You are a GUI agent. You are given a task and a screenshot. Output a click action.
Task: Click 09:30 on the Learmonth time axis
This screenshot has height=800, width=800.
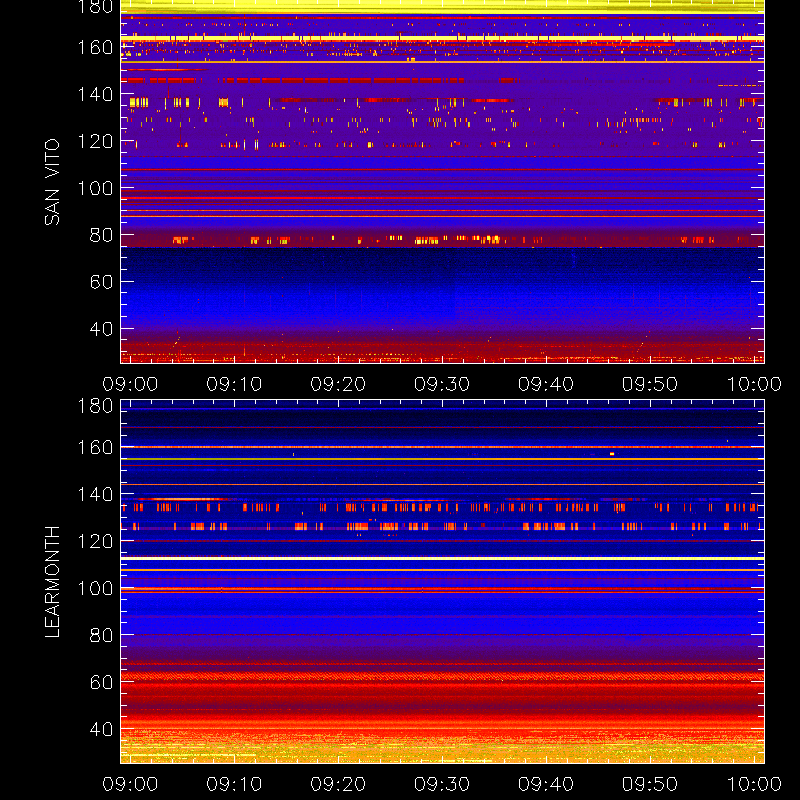tap(442, 784)
